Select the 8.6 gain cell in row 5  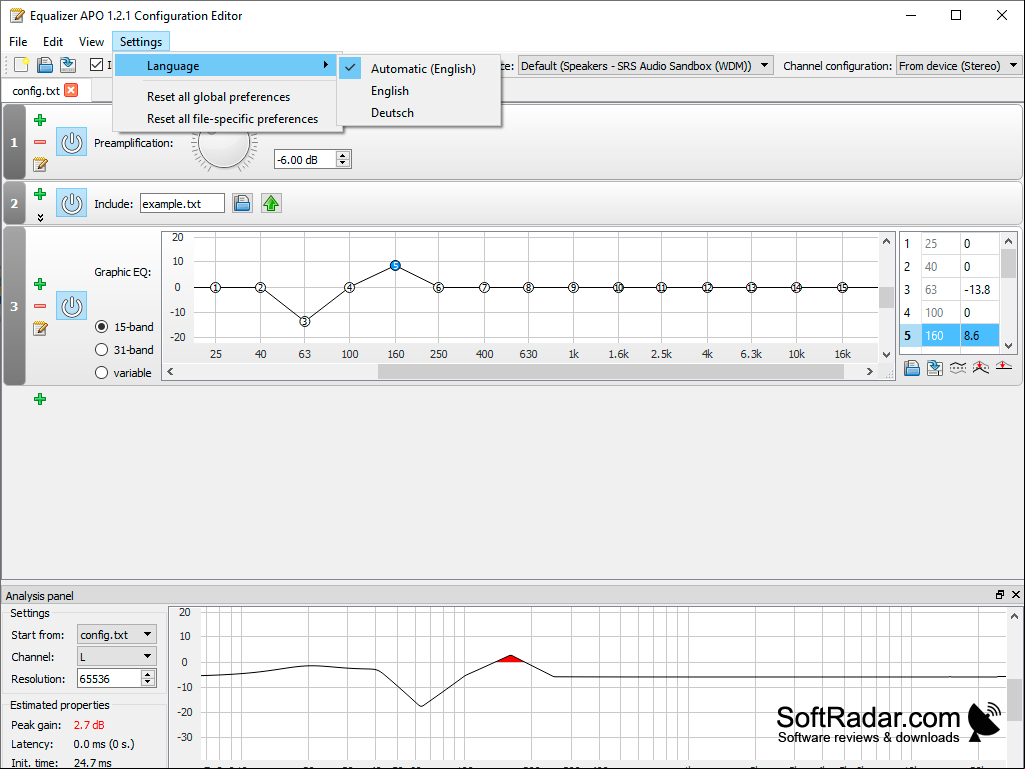[979, 335]
